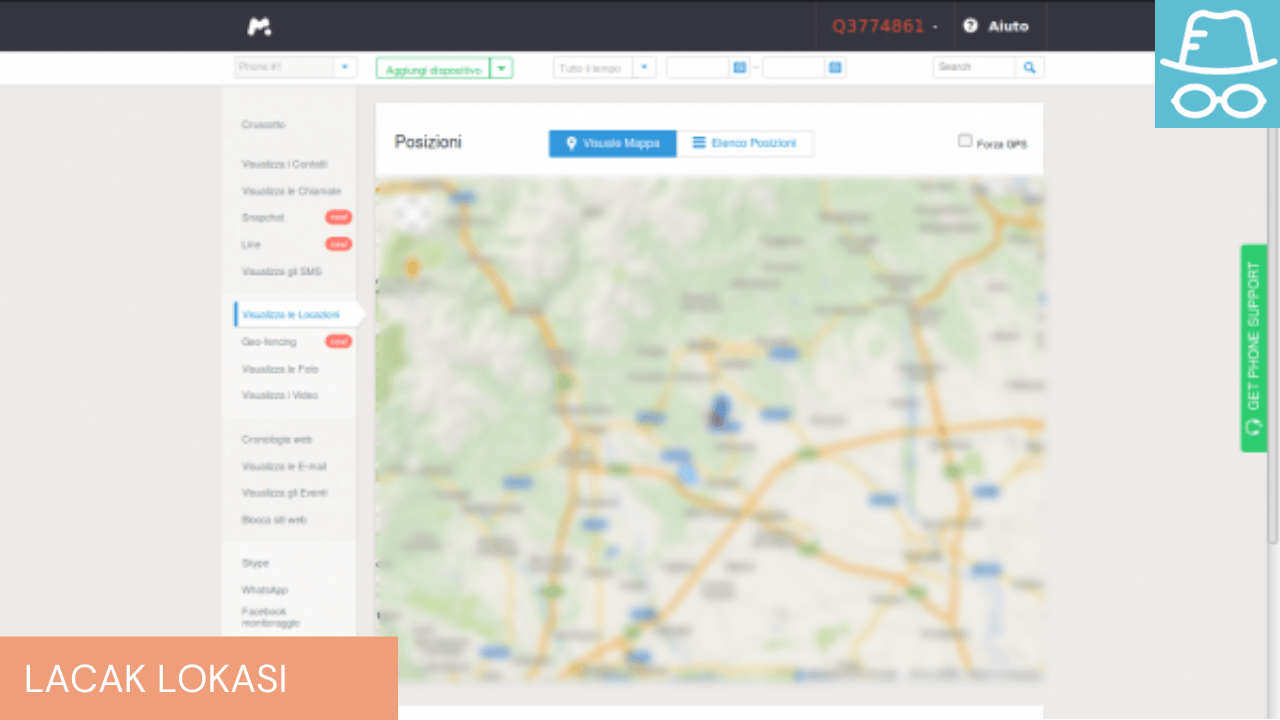Switch to the Elenco Posizioni tab
Viewport: 1280px width, 720px height.
[x=745, y=143]
